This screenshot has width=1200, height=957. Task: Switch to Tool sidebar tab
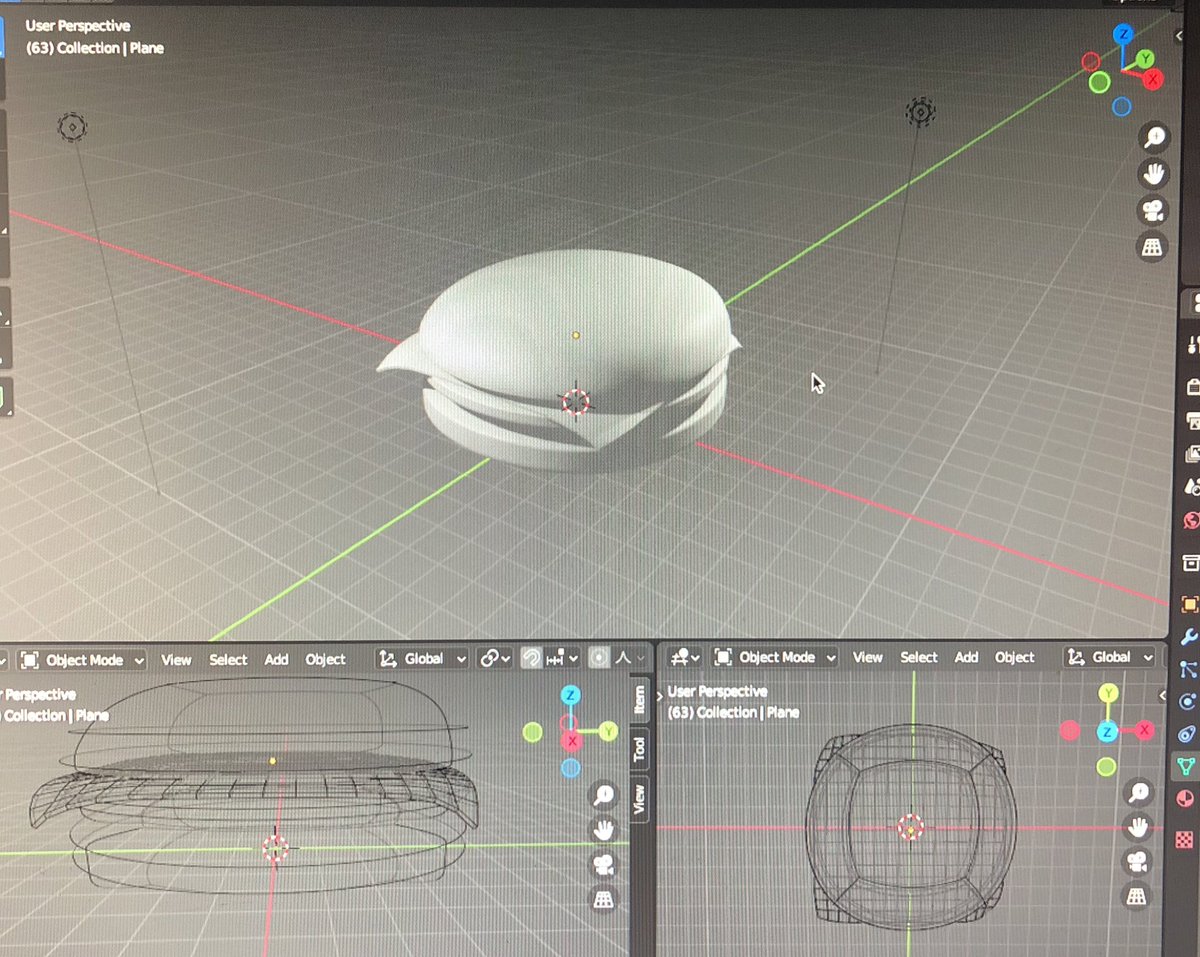pyautogui.click(x=639, y=749)
